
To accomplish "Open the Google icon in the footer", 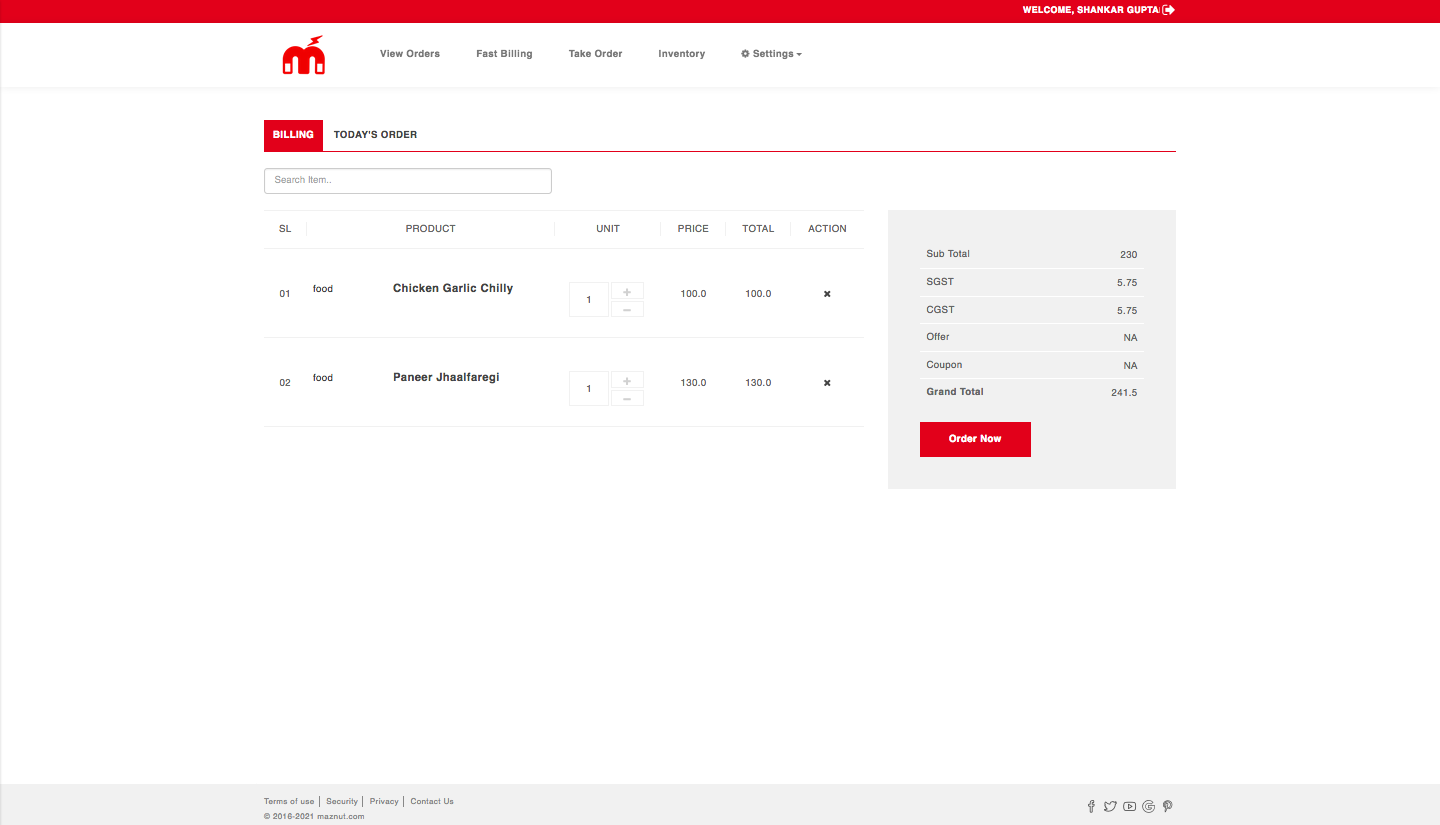I will (x=1149, y=806).
